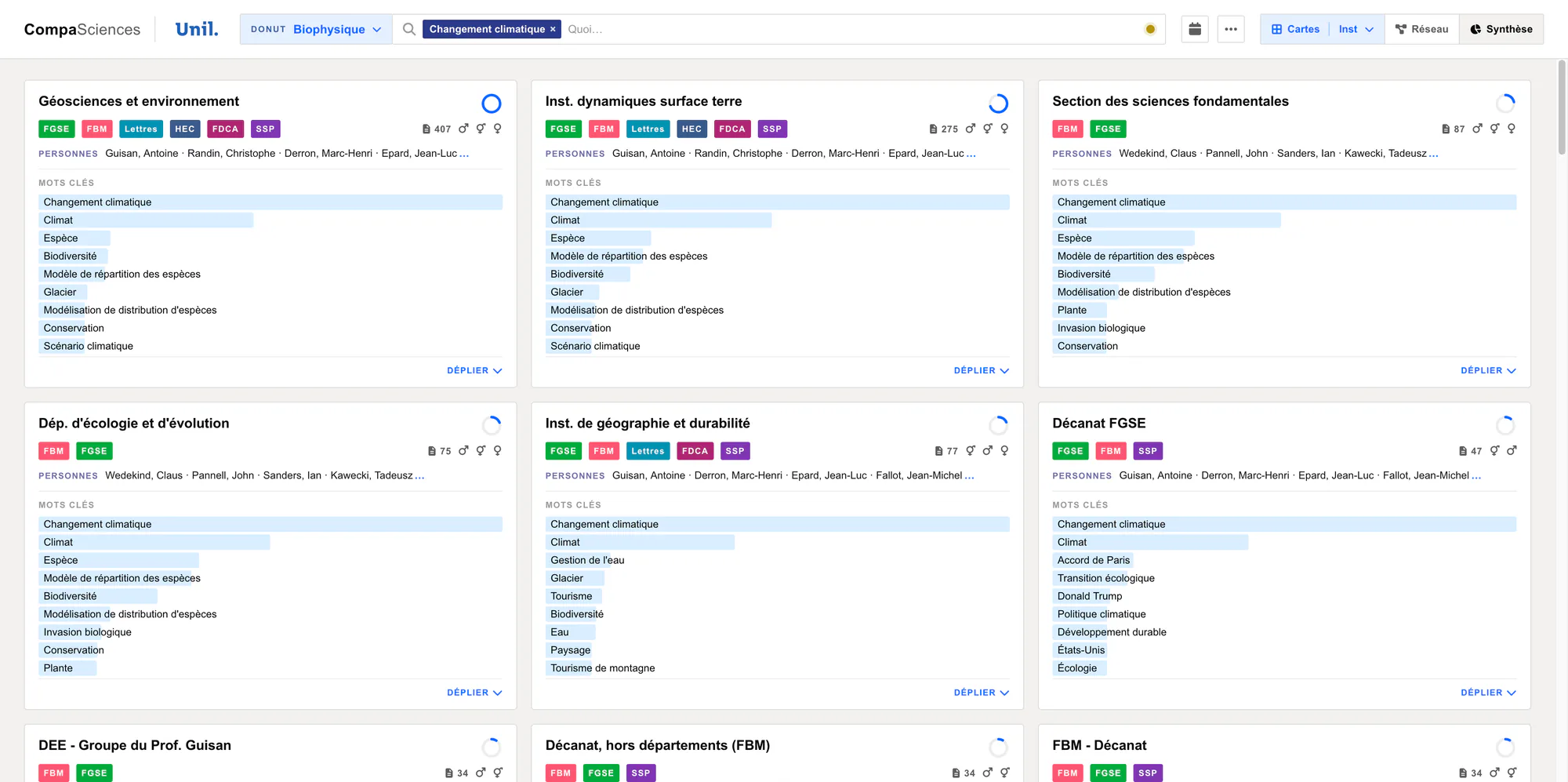The image size is (1568, 782).
Task: Click the Unil. logo
Action: click(197, 29)
